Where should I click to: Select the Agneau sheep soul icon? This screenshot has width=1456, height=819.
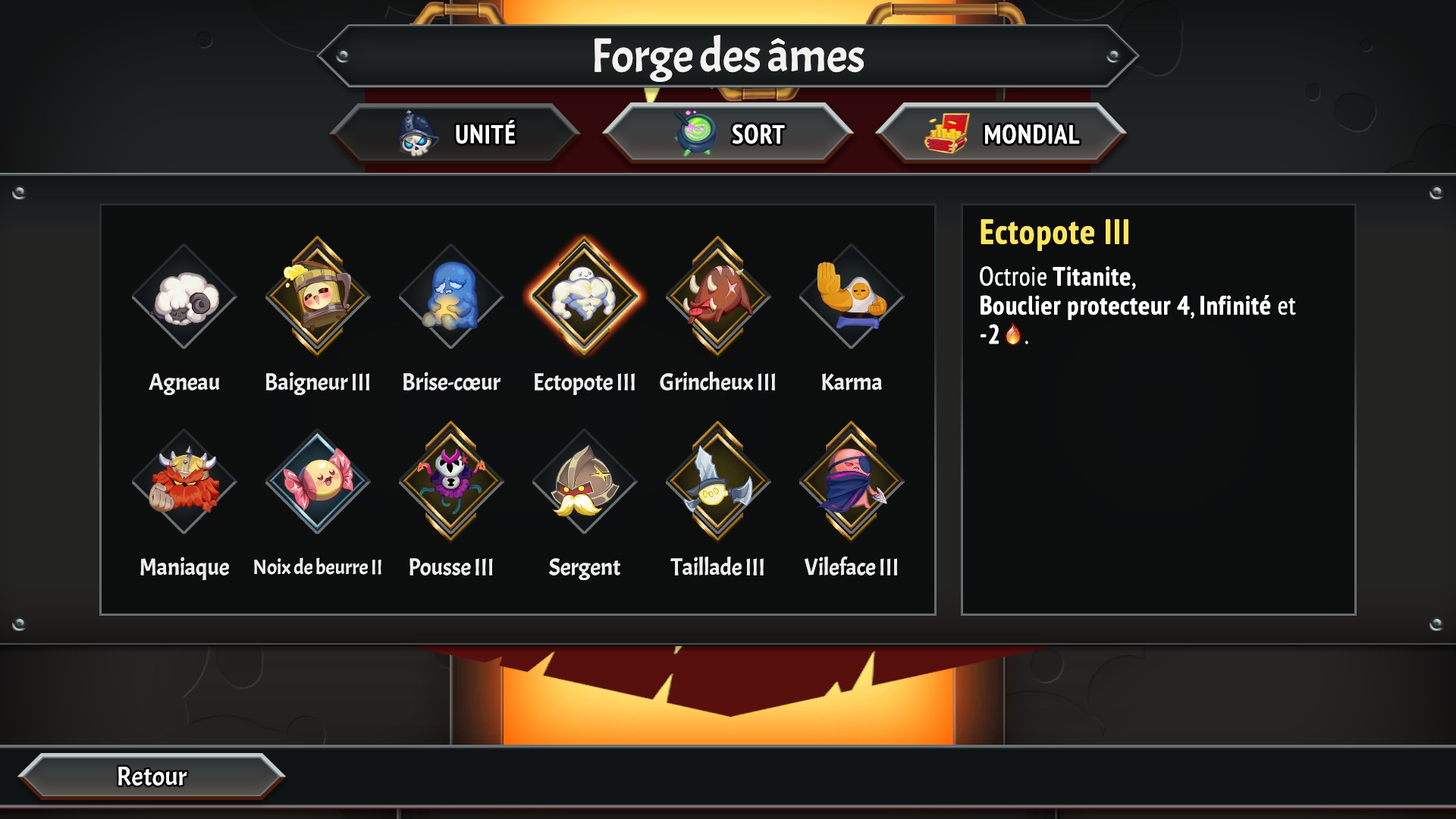pos(184,297)
